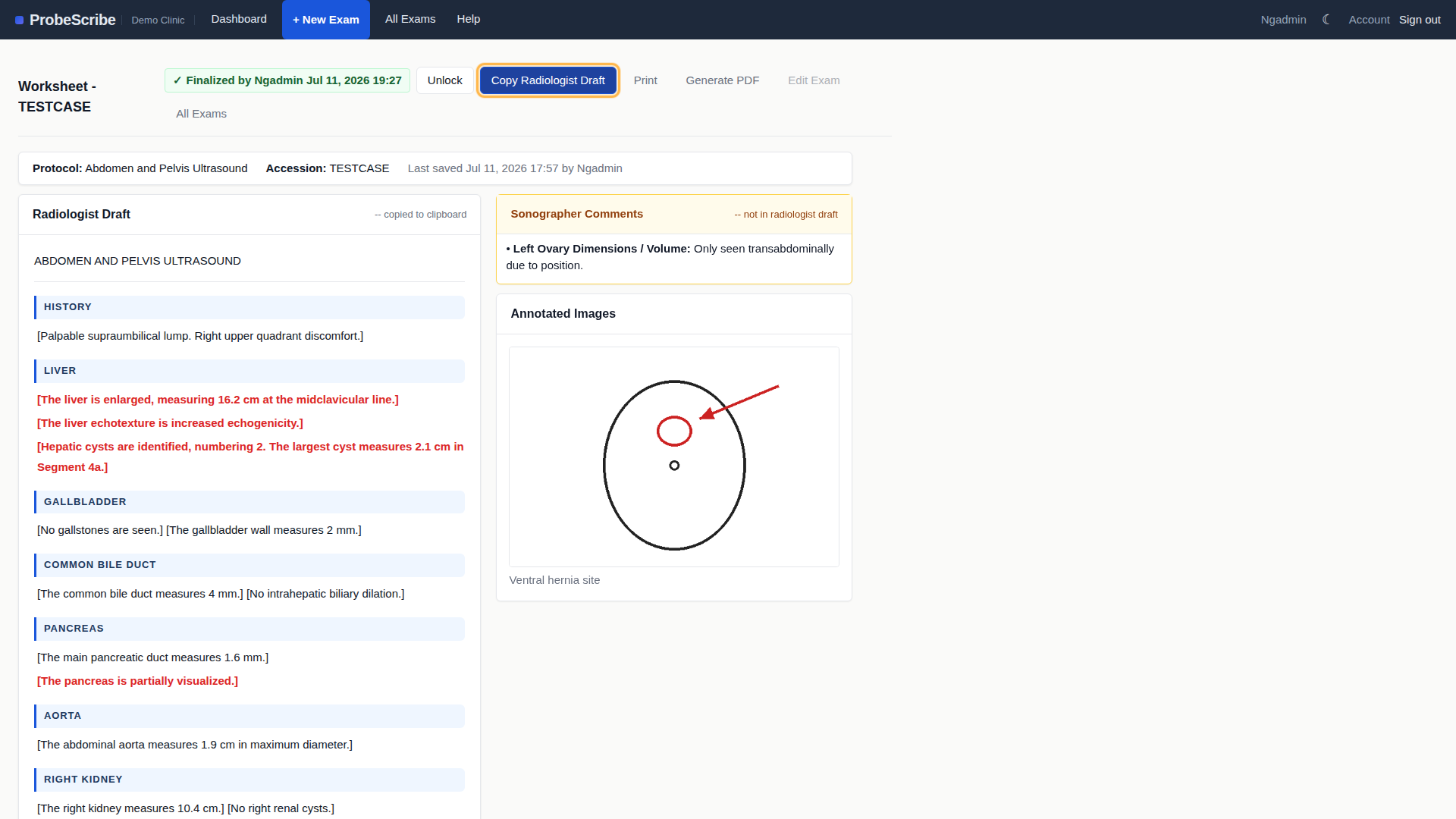Click the Sonographer Comments heading
Screen dimensions: 1456x819
point(576,214)
